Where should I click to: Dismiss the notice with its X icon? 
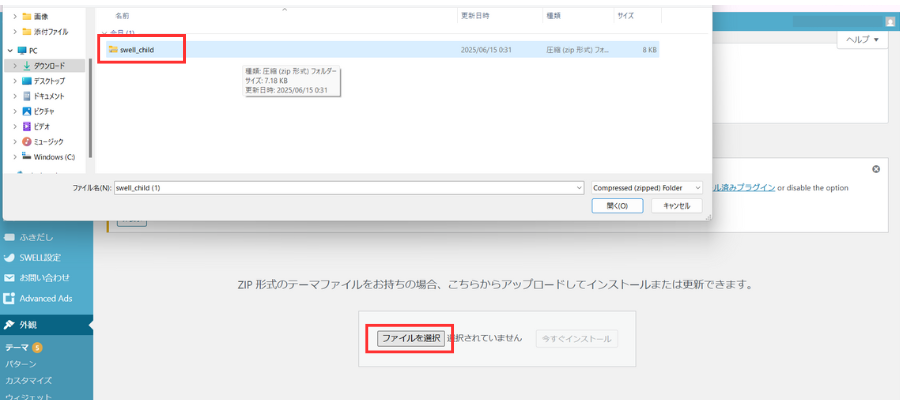tap(876, 169)
